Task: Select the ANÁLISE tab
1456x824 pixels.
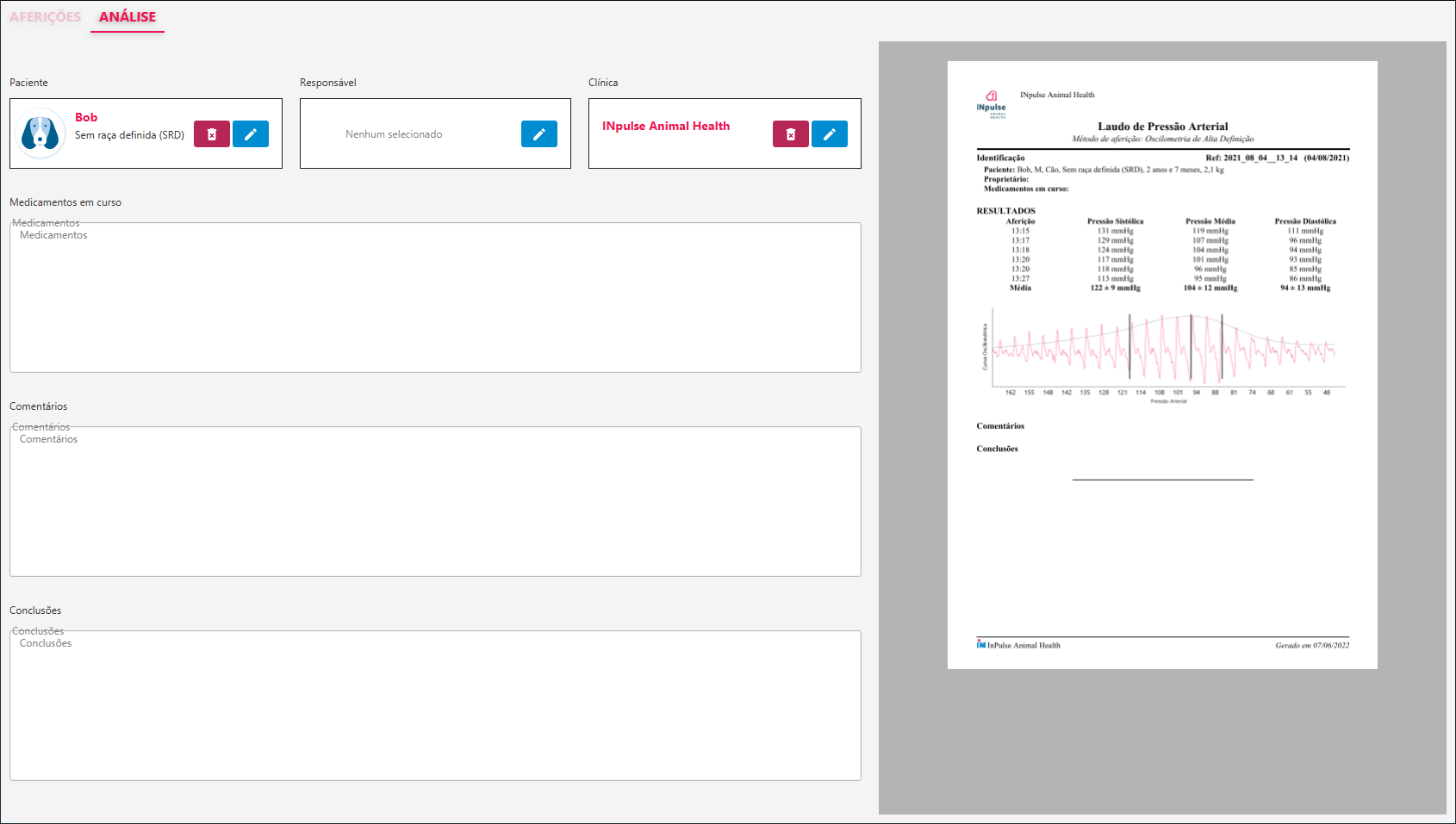Action: point(128,17)
